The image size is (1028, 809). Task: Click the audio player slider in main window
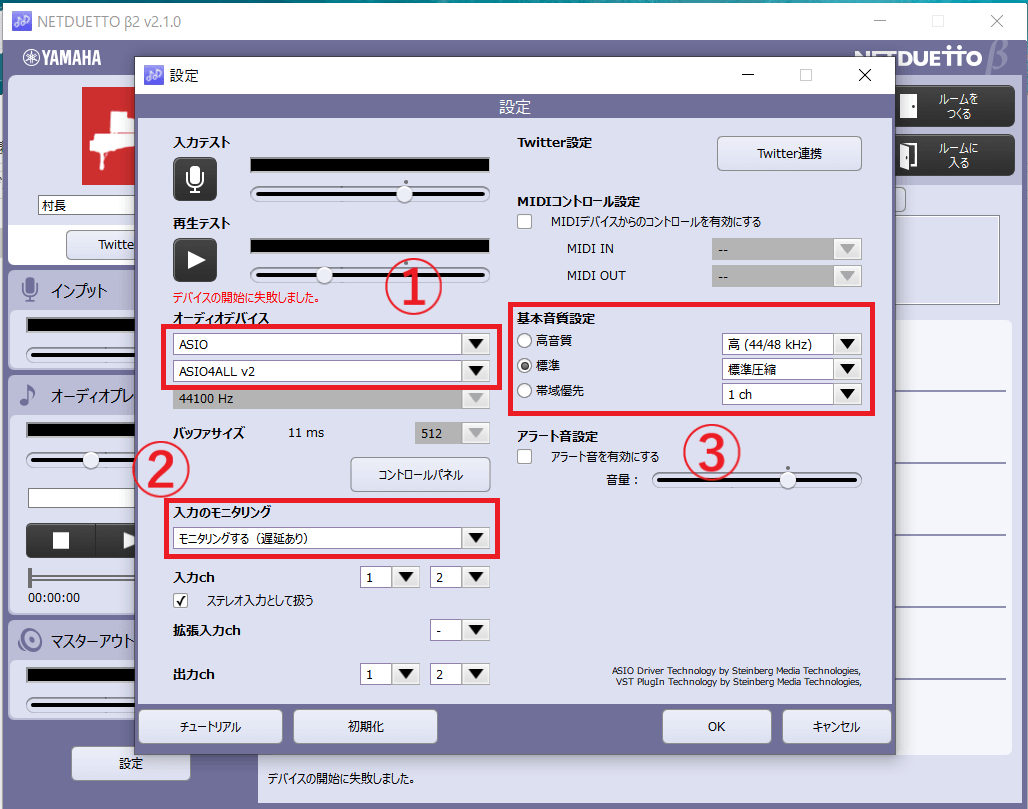pyautogui.click(x=91, y=460)
